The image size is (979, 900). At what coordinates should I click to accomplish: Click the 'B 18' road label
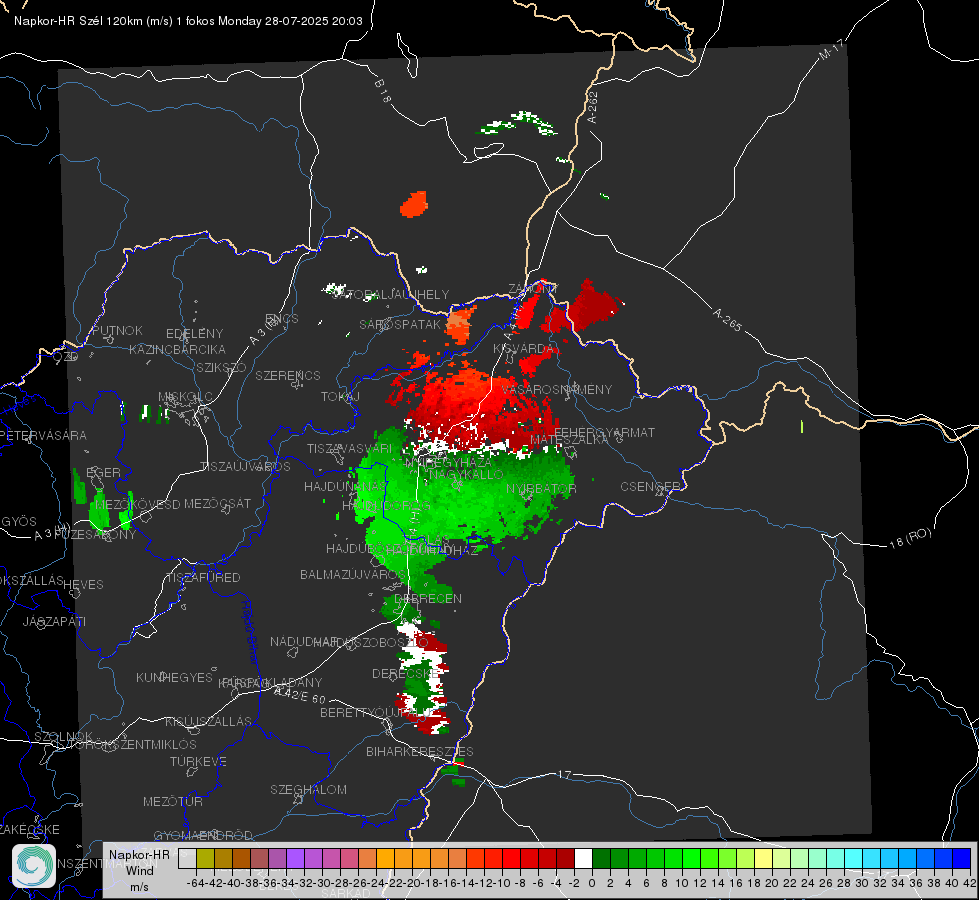383,91
